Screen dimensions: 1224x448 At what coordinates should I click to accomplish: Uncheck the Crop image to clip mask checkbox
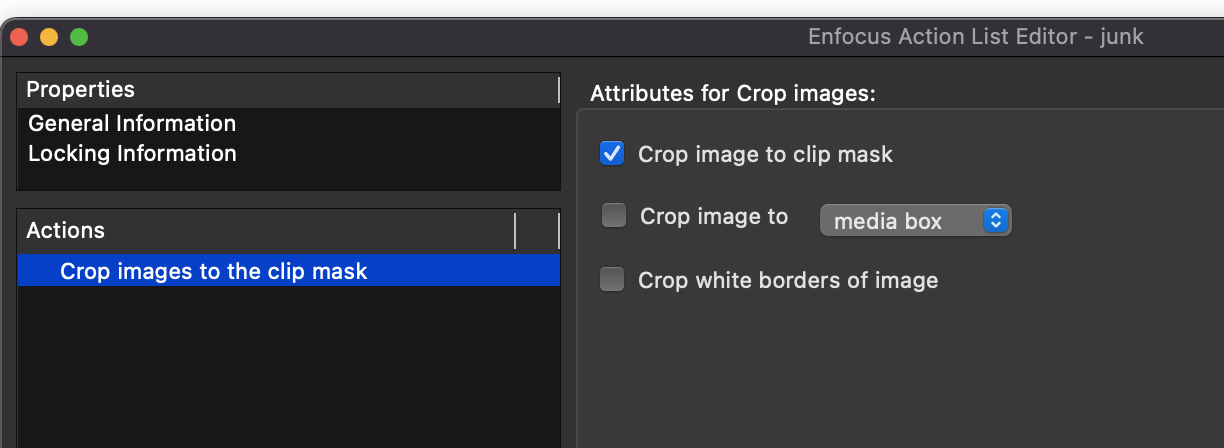pos(612,154)
